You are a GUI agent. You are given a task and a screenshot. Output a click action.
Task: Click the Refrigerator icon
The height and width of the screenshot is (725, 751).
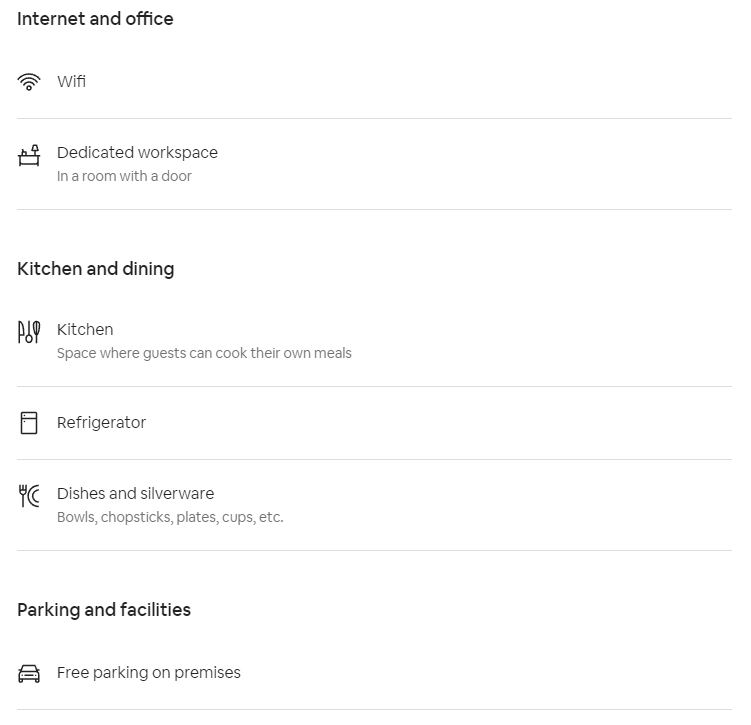[x=29, y=423]
